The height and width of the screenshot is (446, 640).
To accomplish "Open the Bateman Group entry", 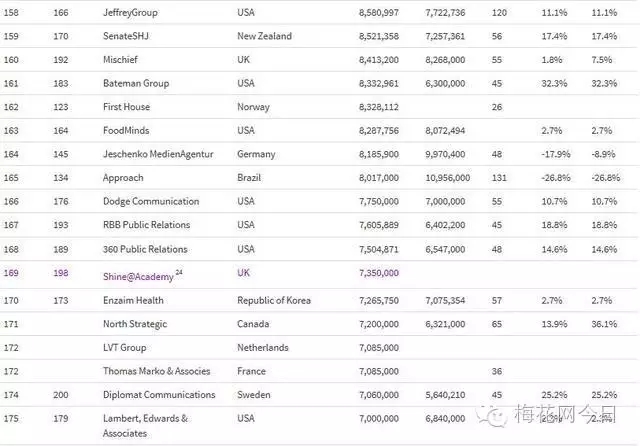I will [x=135, y=83].
